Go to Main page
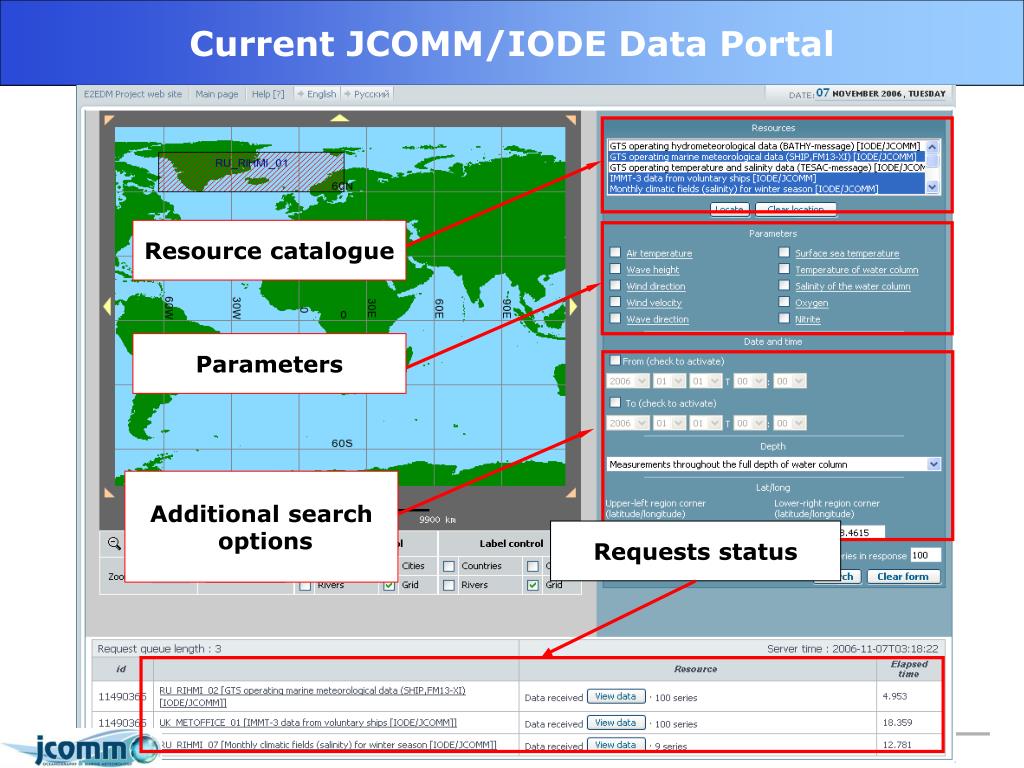 click(217, 94)
